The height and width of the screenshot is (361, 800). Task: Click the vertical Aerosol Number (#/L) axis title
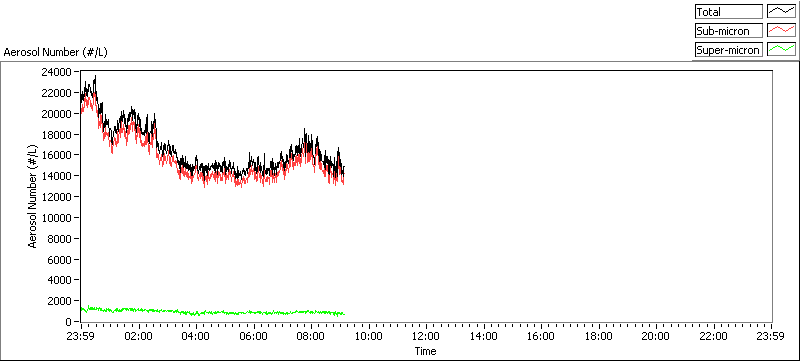(33, 196)
